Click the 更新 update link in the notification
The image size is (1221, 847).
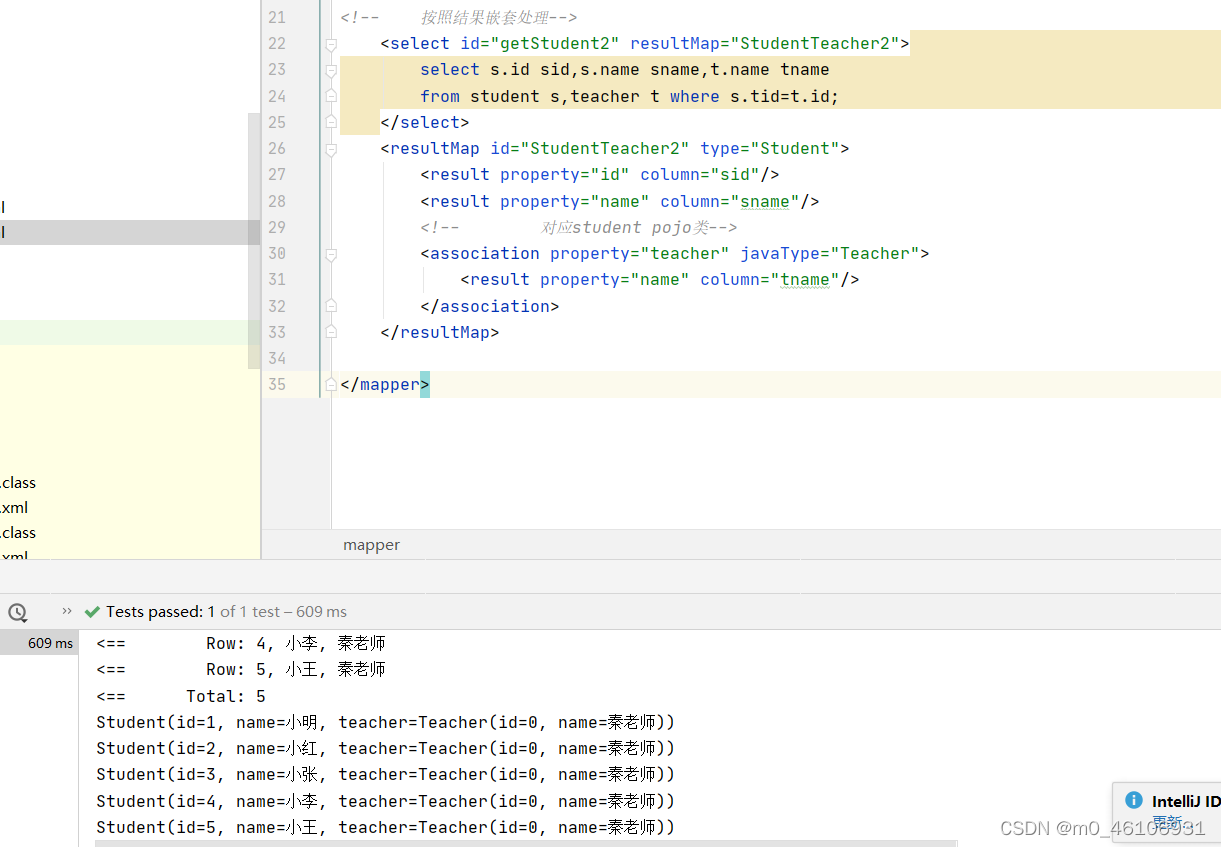[1169, 818]
